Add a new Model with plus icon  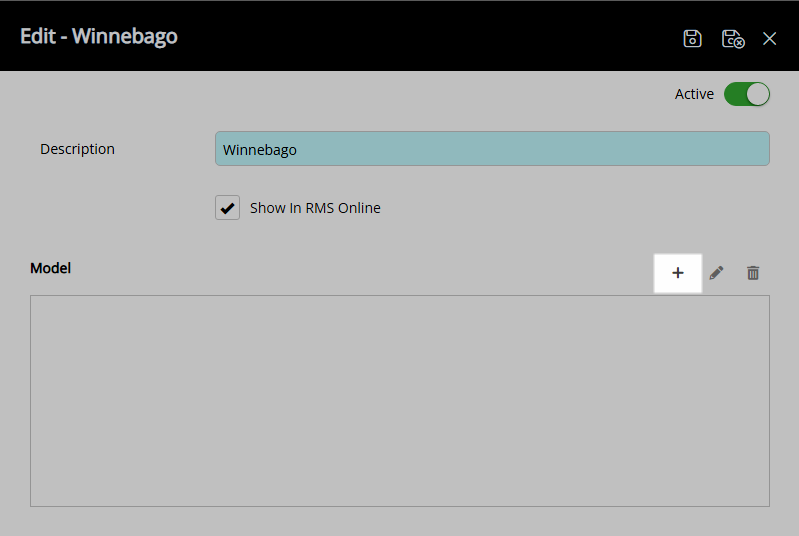[x=678, y=273]
